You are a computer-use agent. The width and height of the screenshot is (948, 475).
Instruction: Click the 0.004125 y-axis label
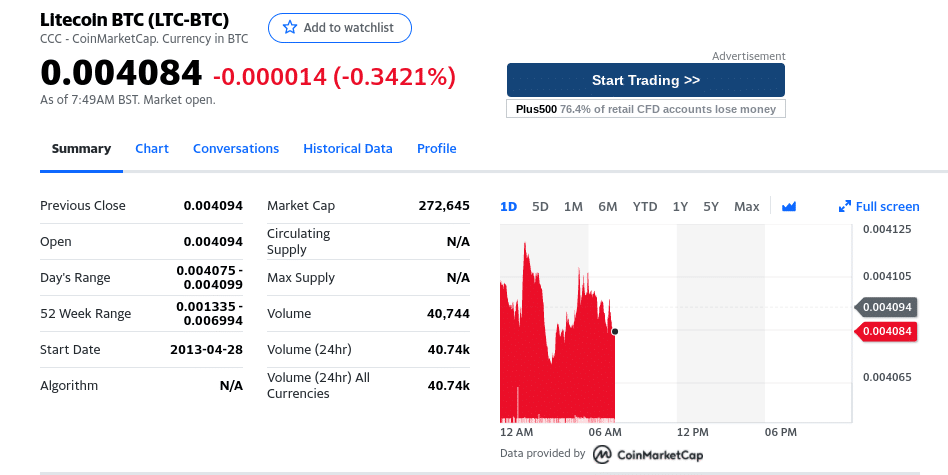pyautogui.click(x=887, y=229)
